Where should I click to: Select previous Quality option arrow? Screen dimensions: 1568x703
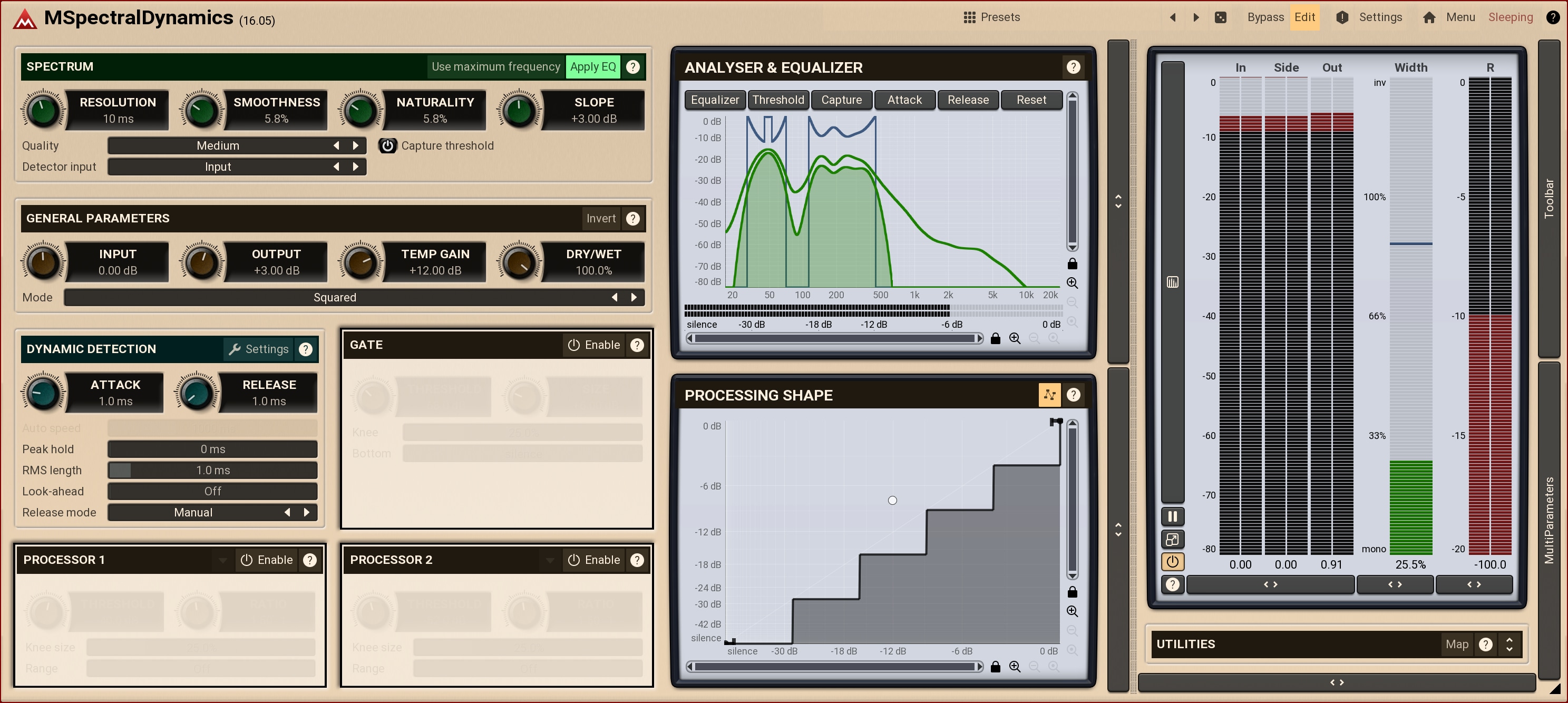(x=337, y=146)
